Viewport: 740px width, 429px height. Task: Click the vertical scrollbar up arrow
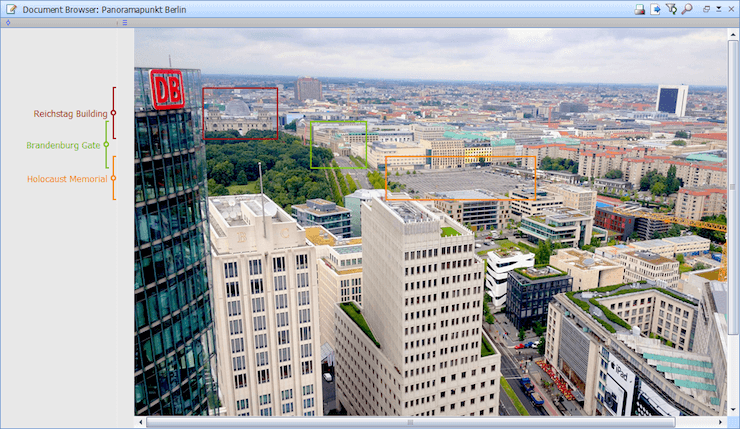[733, 34]
